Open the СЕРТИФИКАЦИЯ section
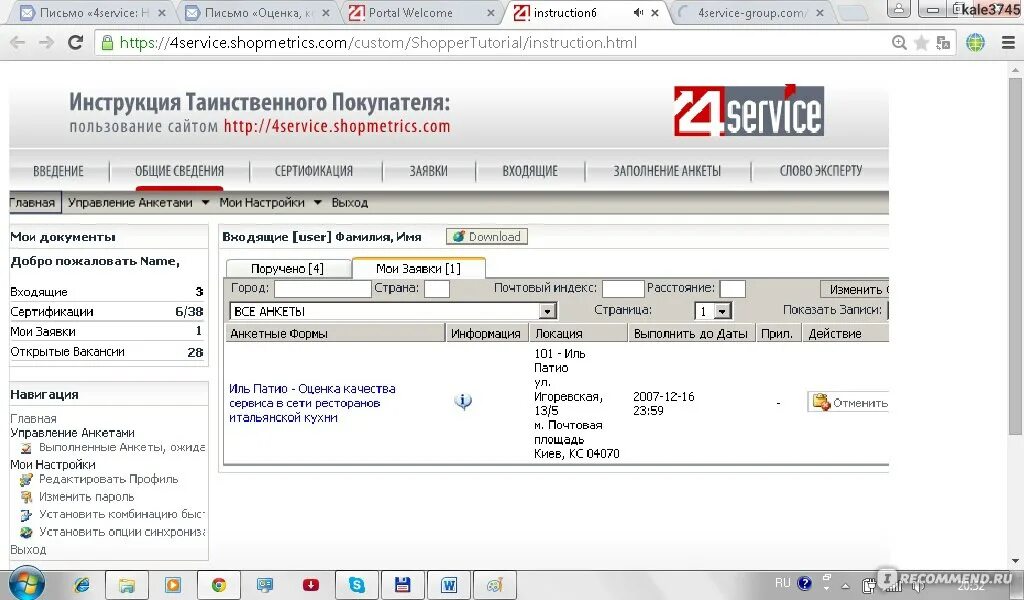 (x=313, y=171)
